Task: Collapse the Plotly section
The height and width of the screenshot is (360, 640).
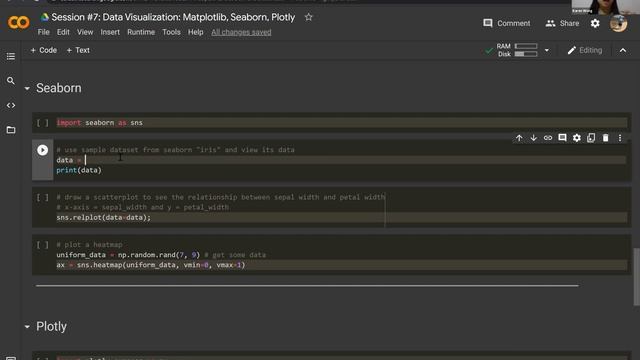Action: click(27, 327)
